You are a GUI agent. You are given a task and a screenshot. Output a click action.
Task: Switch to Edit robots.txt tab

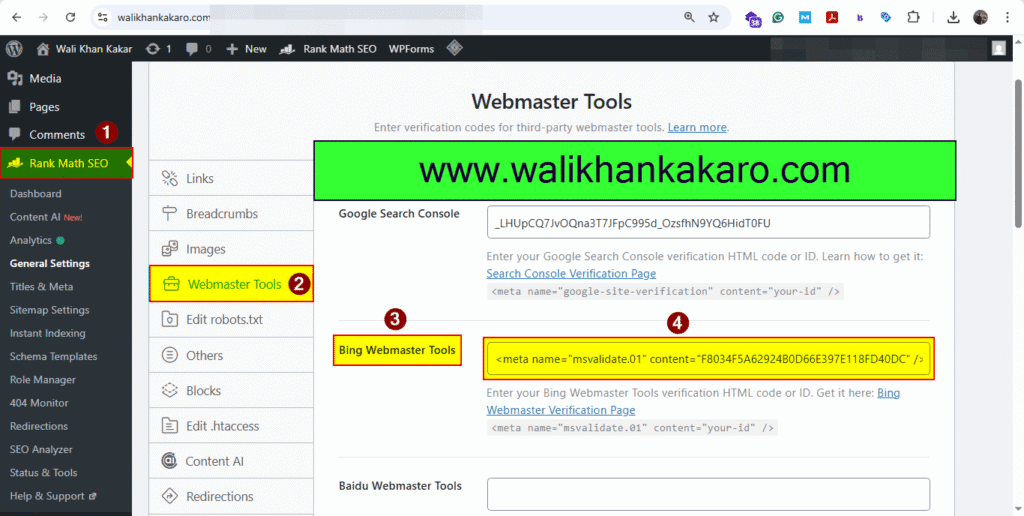tap(231, 320)
